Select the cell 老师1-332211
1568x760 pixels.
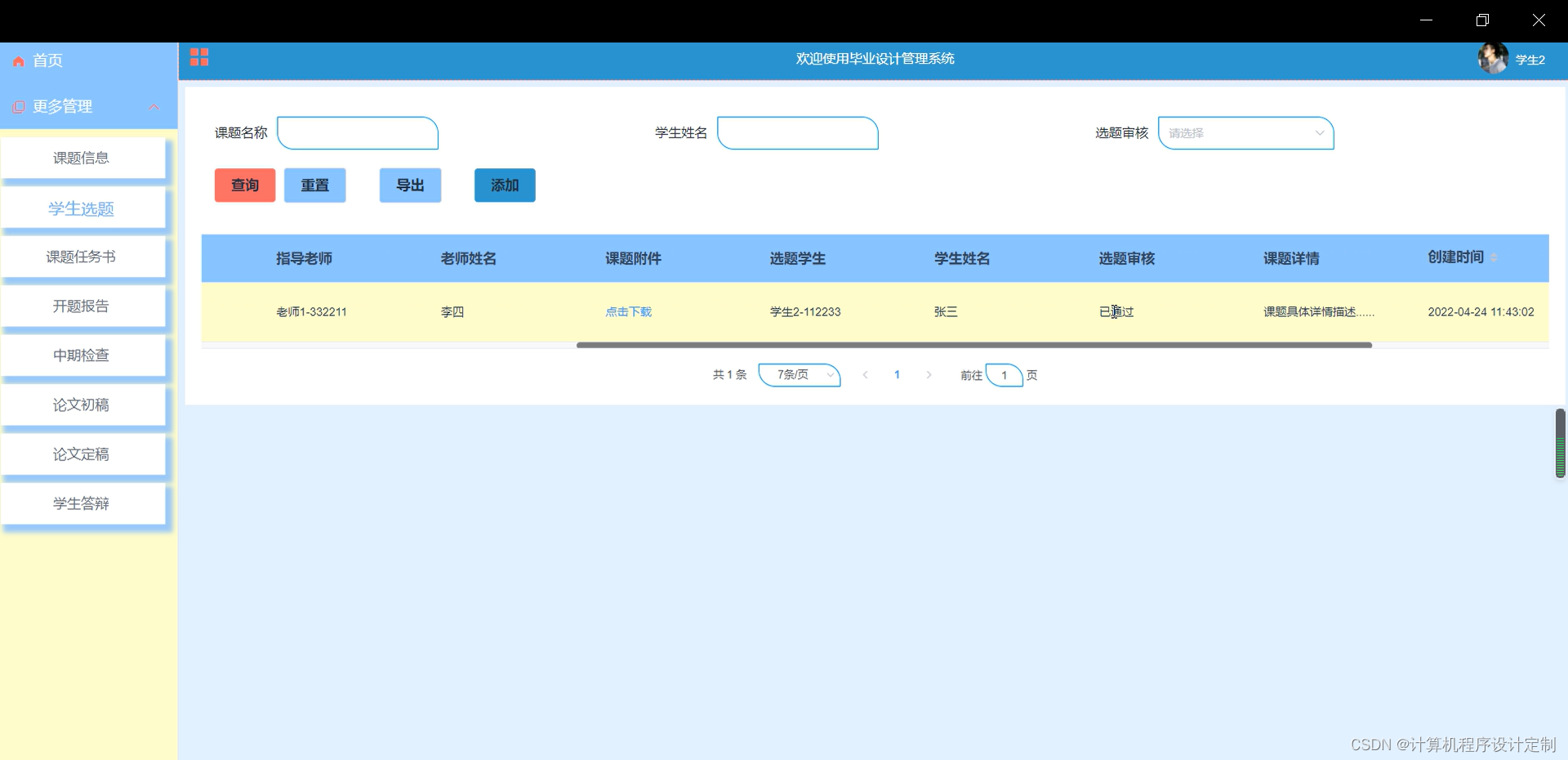tap(311, 311)
